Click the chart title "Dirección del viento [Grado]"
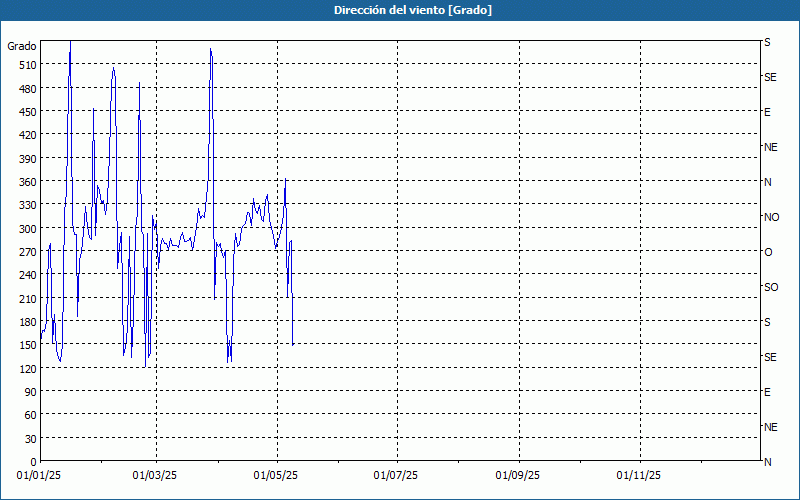The width and height of the screenshot is (800, 500). click(413, 10)
